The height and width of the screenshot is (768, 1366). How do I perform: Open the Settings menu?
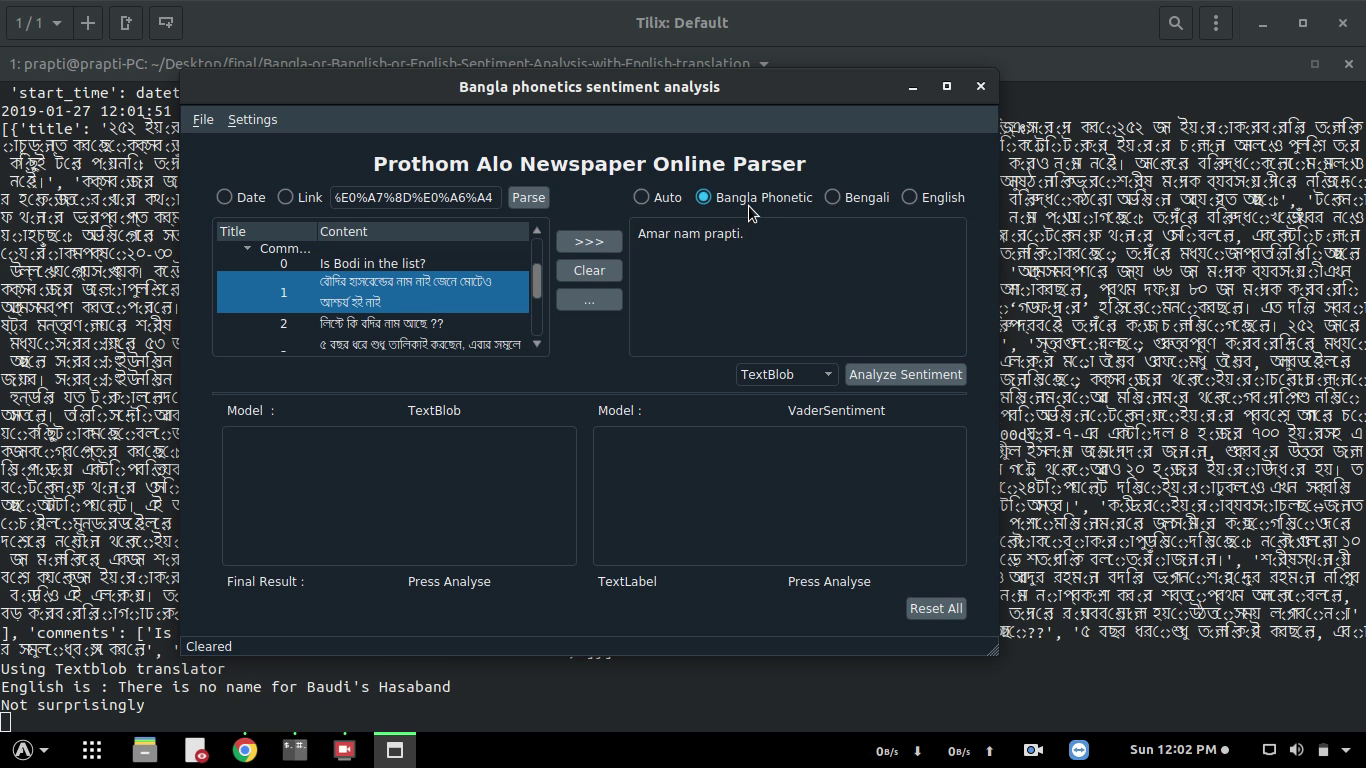click(x=252, y=119)
